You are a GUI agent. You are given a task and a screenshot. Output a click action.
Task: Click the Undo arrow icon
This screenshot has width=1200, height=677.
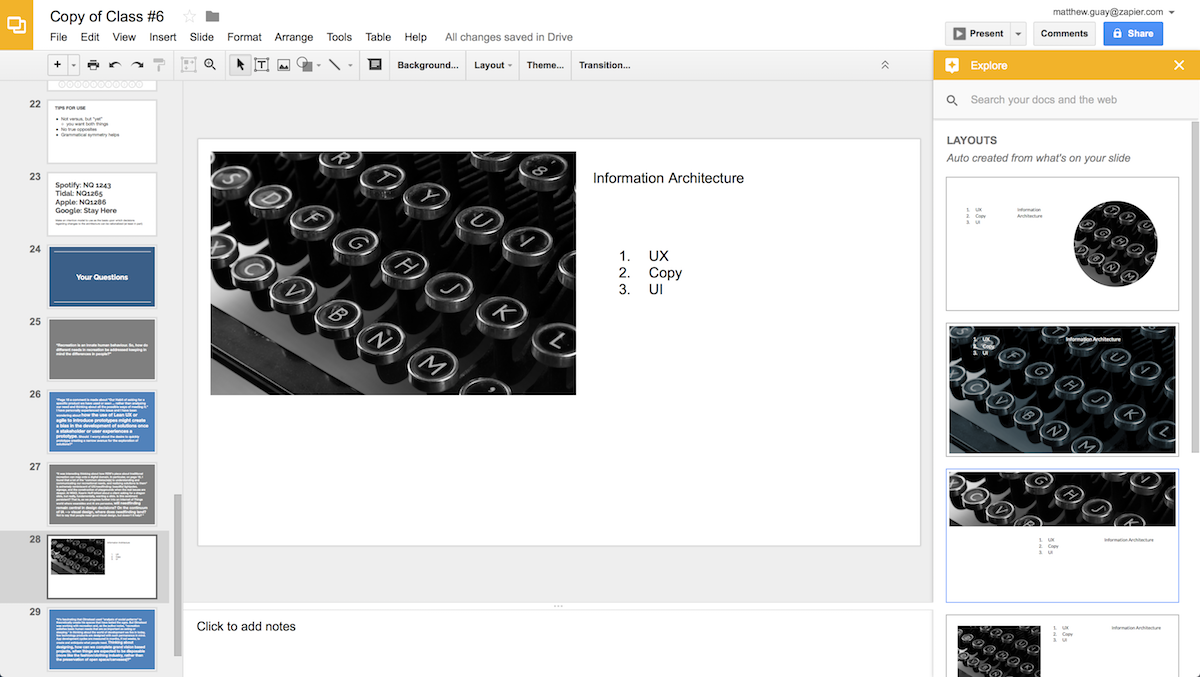coord(115,64)
